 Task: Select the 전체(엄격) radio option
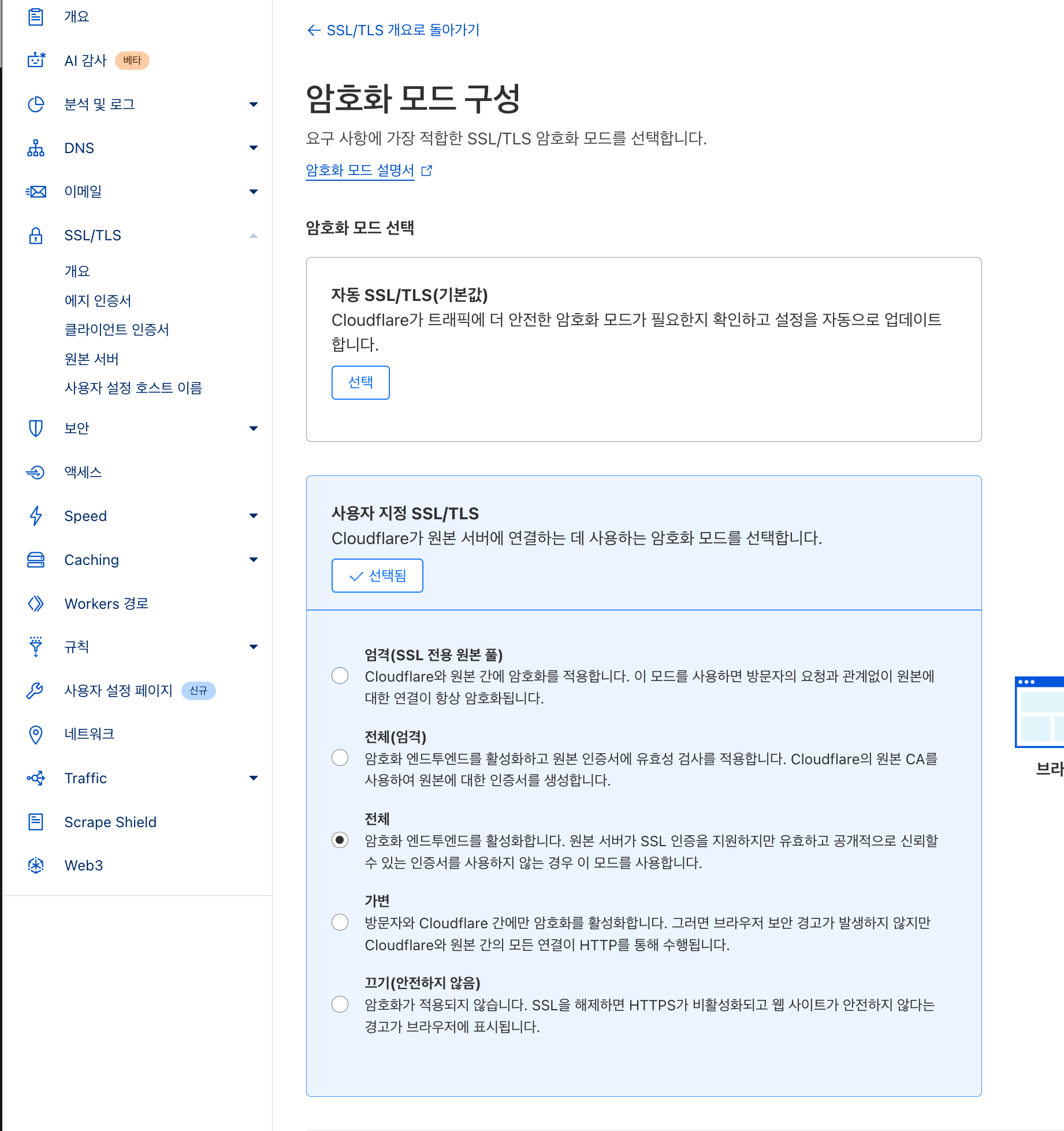[340, 758]
